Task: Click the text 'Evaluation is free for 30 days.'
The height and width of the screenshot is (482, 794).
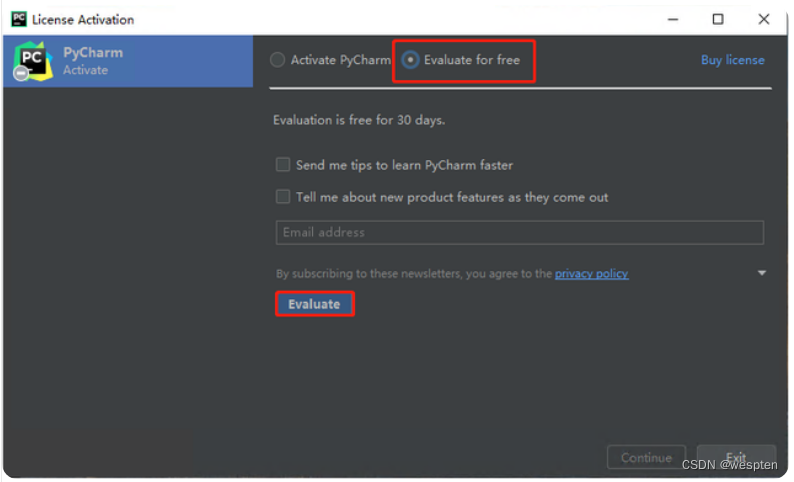Action: pyautogui.click(x=359, y=120)
